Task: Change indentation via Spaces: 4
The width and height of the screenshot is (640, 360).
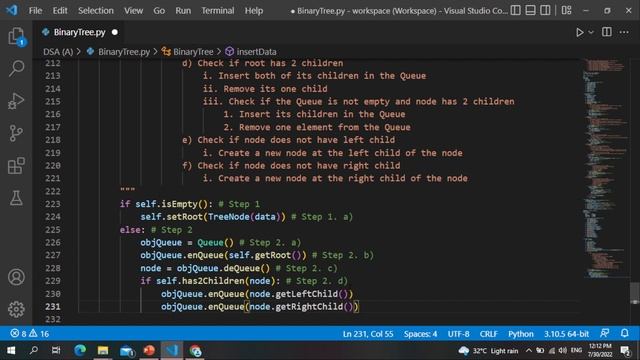Action: (x=420, y=334)
